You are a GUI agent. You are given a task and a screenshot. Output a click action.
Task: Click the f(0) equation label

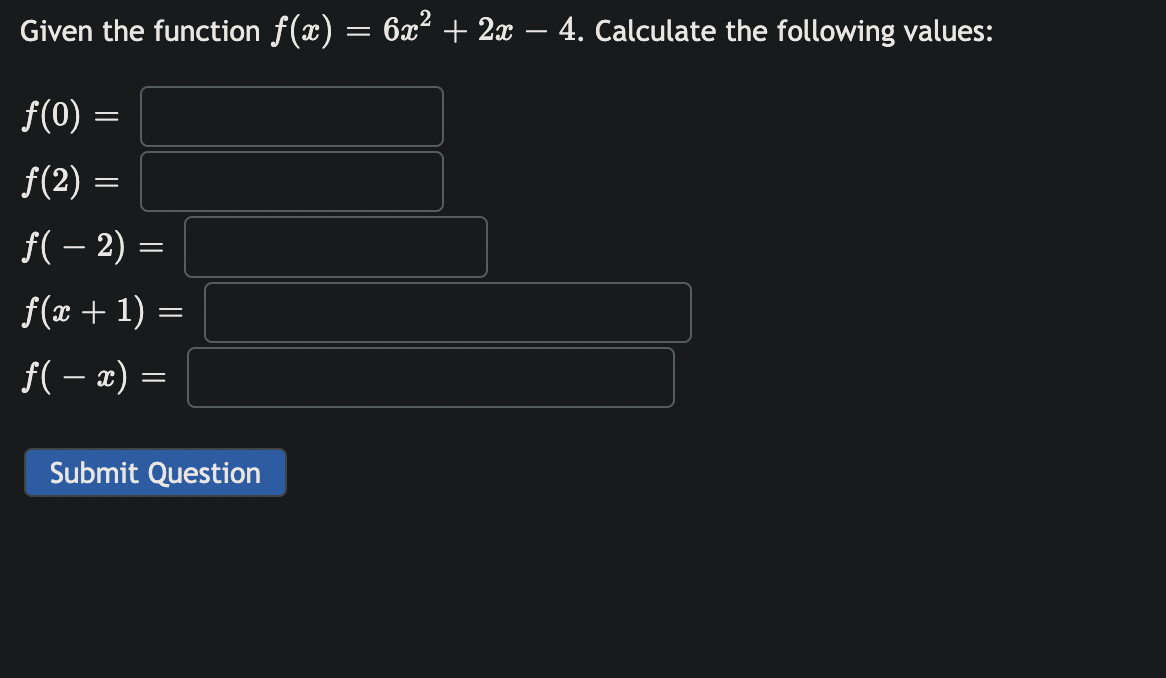point(70,116)
